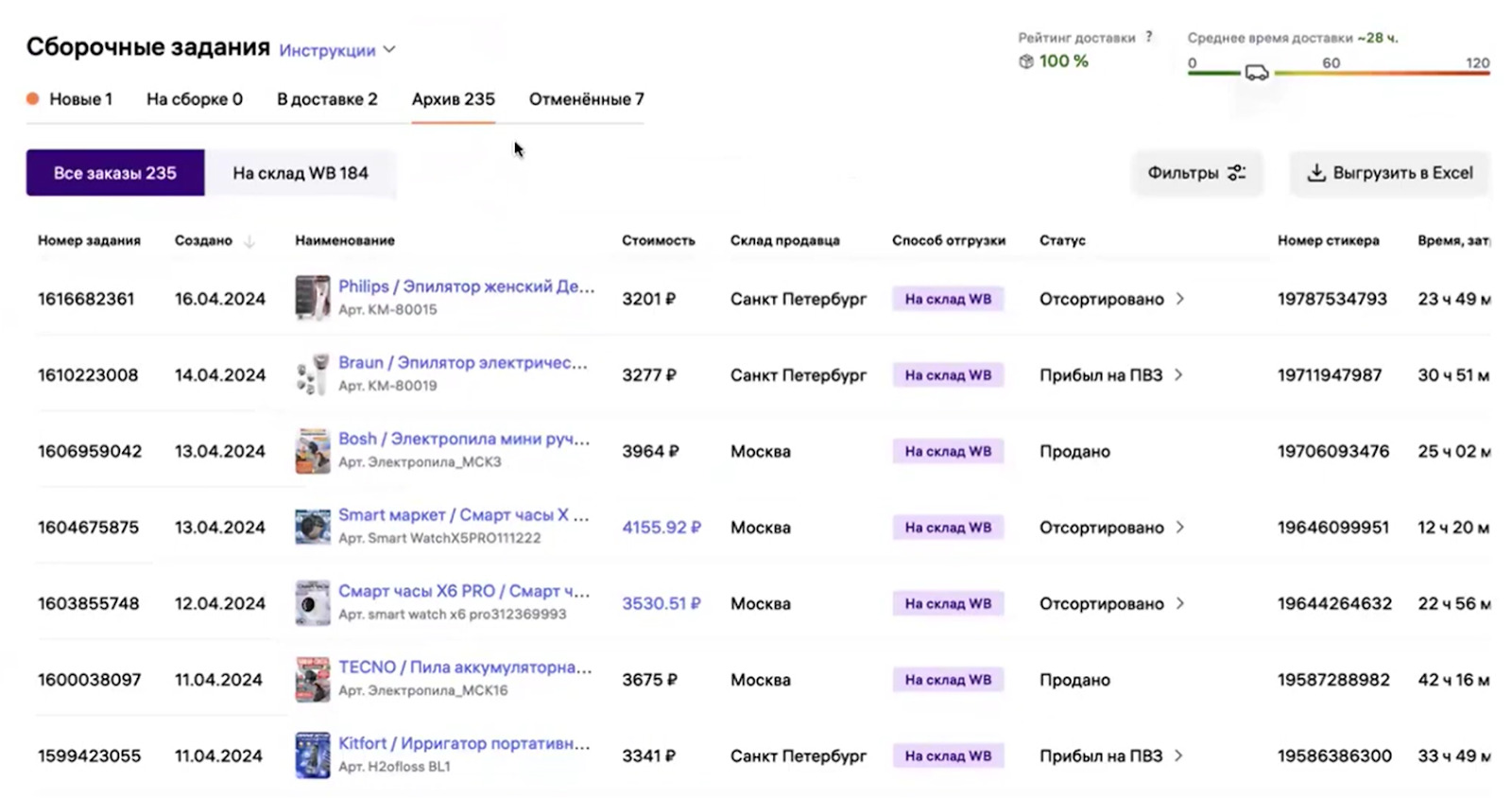Expand Отсортировано status for order 1616682361
Screen dimensions: 1512x798
coord(1180,299)
